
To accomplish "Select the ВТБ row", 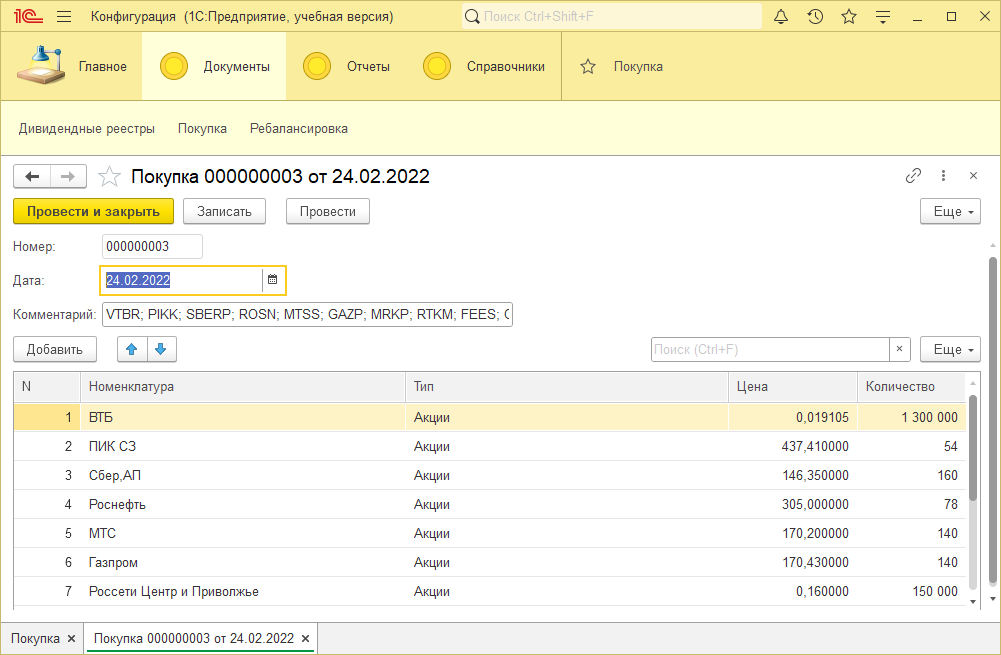I will 490,417.
